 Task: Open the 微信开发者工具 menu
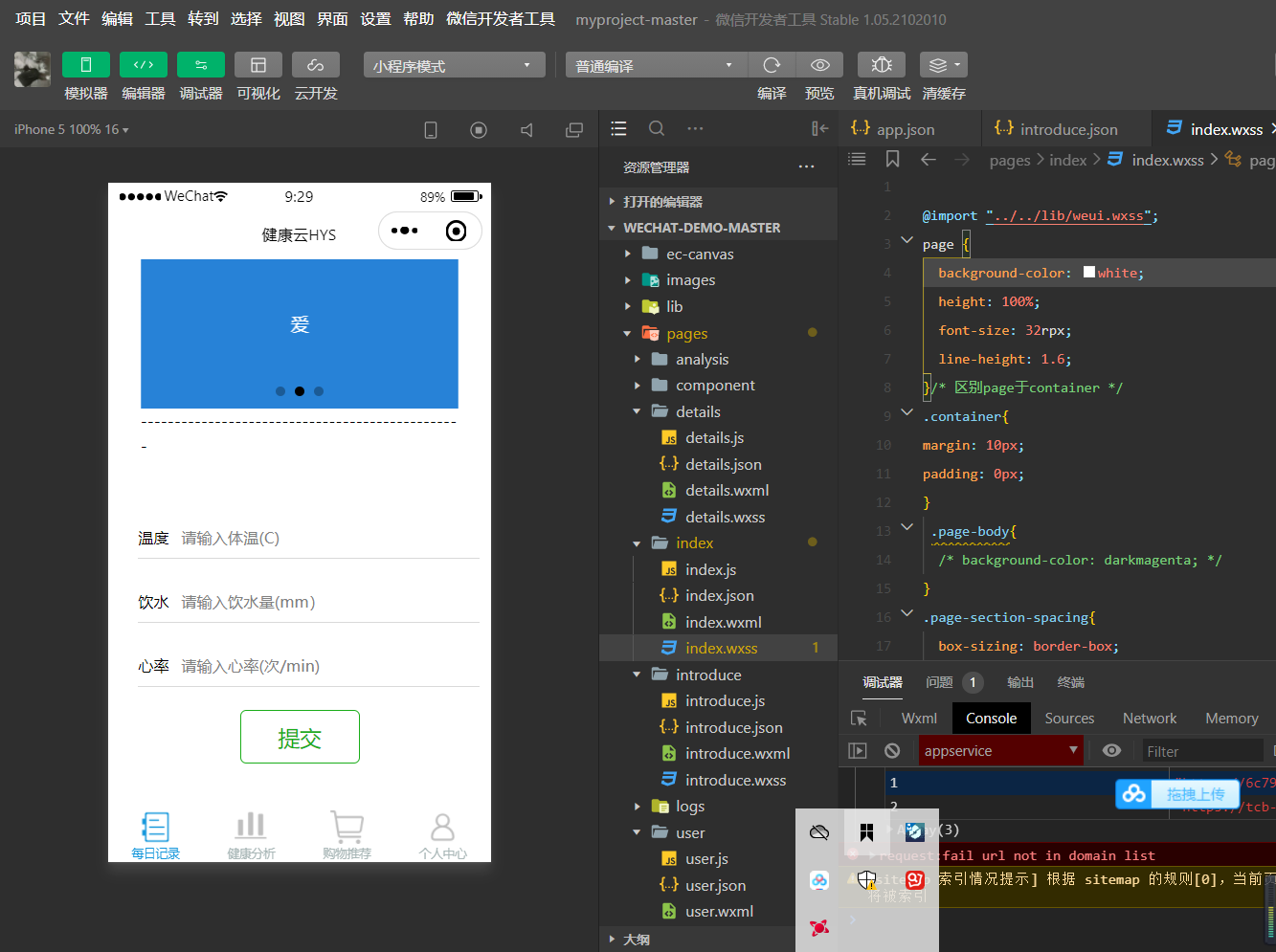[x=501, y=18]
